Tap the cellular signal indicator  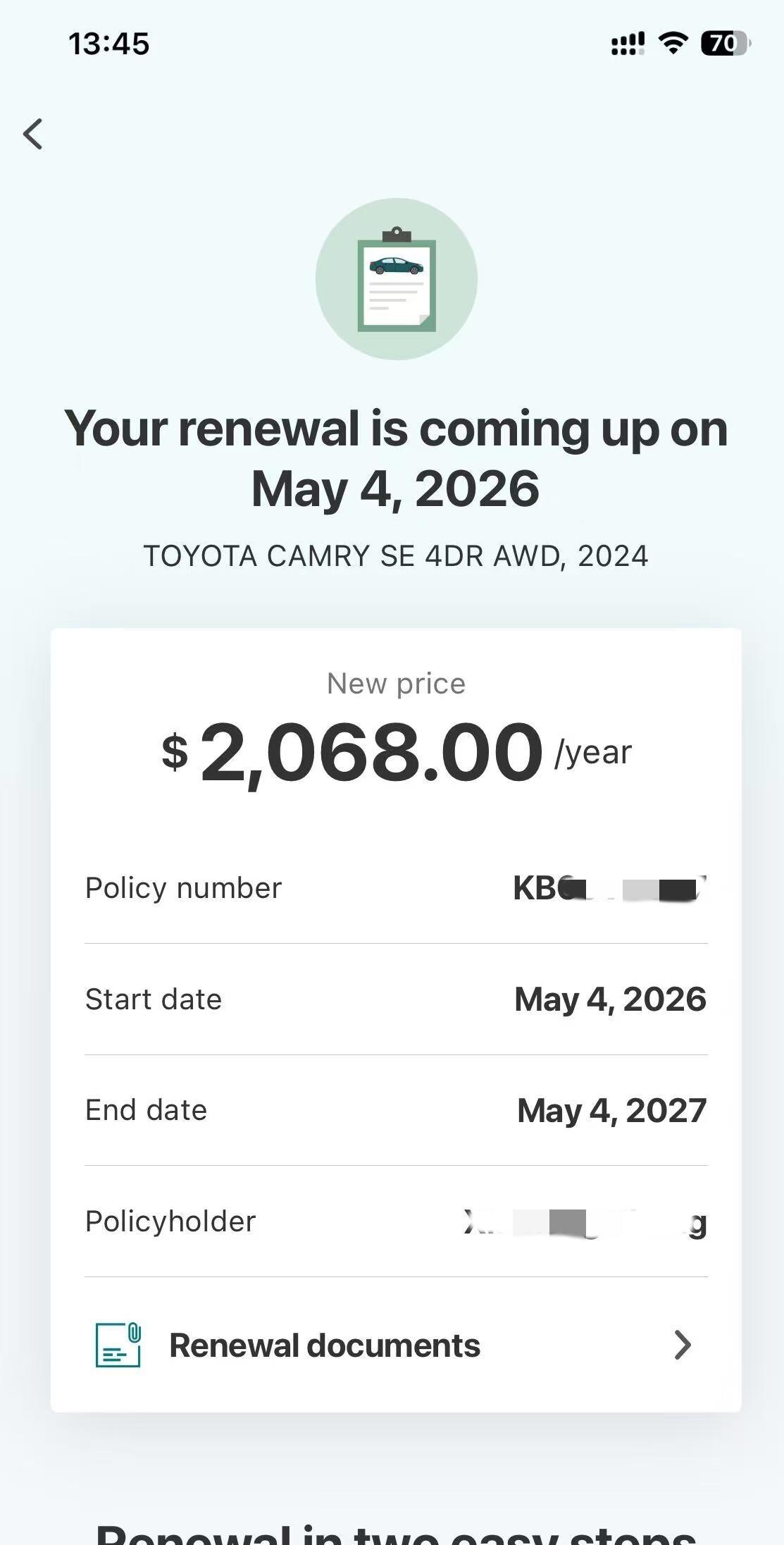pos(627,44)
